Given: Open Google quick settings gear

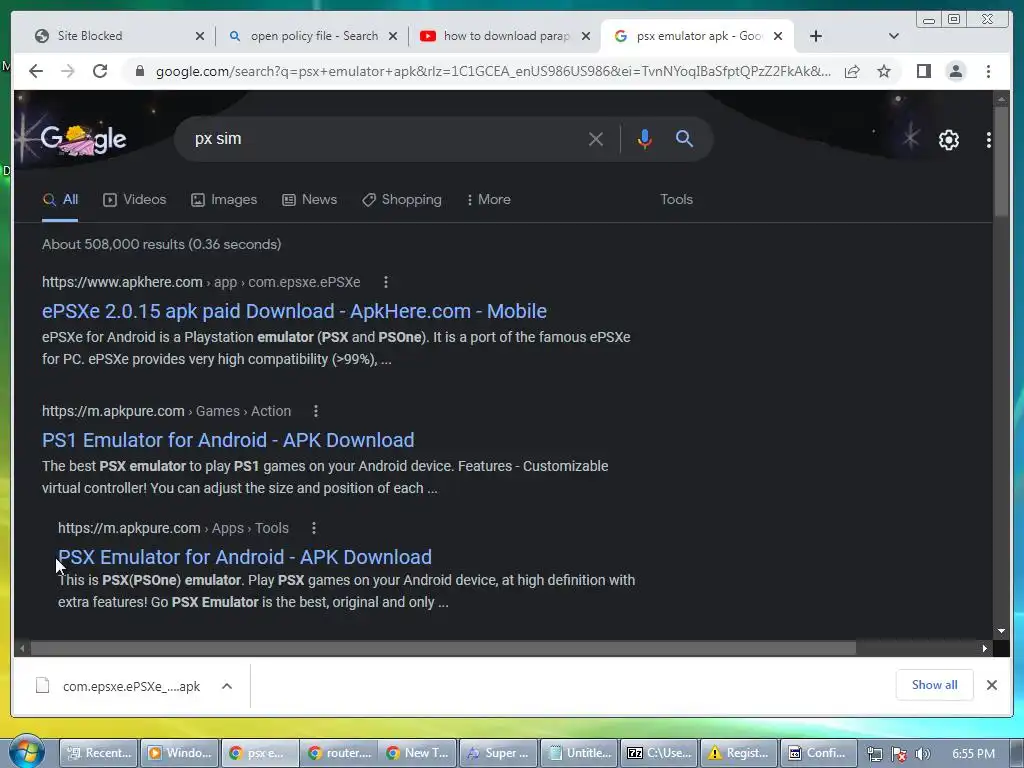Looking at the screenshot, I should 948,140.
